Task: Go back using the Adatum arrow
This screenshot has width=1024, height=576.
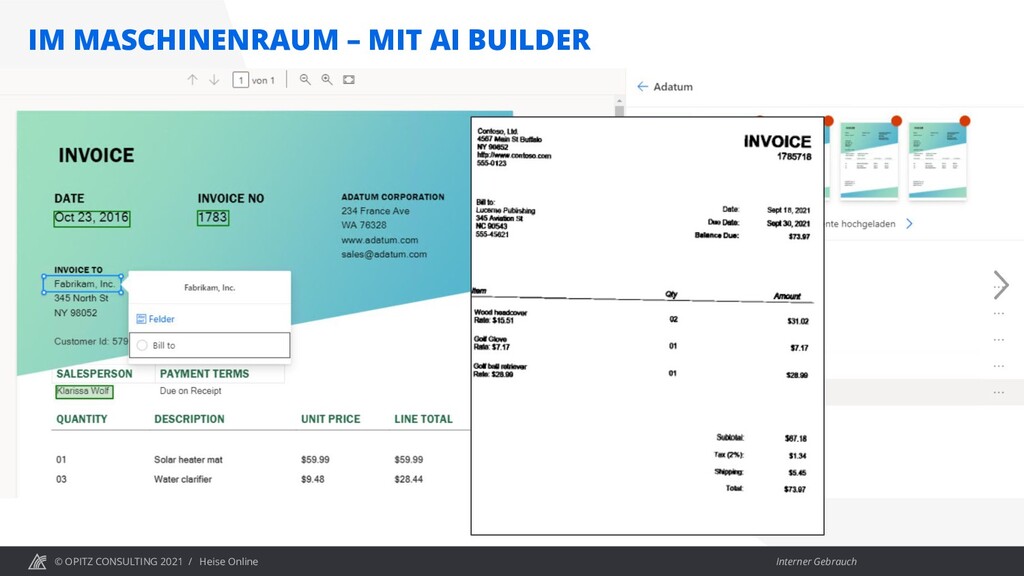Action: 643,86
